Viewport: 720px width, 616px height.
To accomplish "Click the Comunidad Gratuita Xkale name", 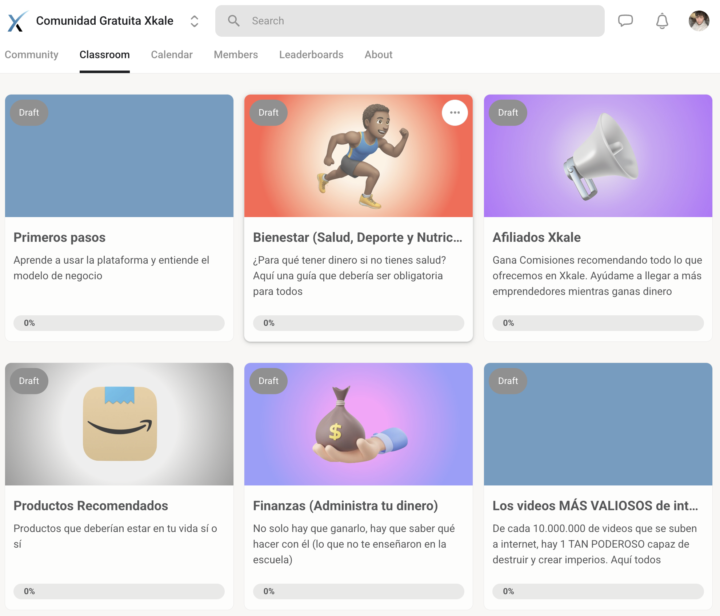I will tap(105, 21).
